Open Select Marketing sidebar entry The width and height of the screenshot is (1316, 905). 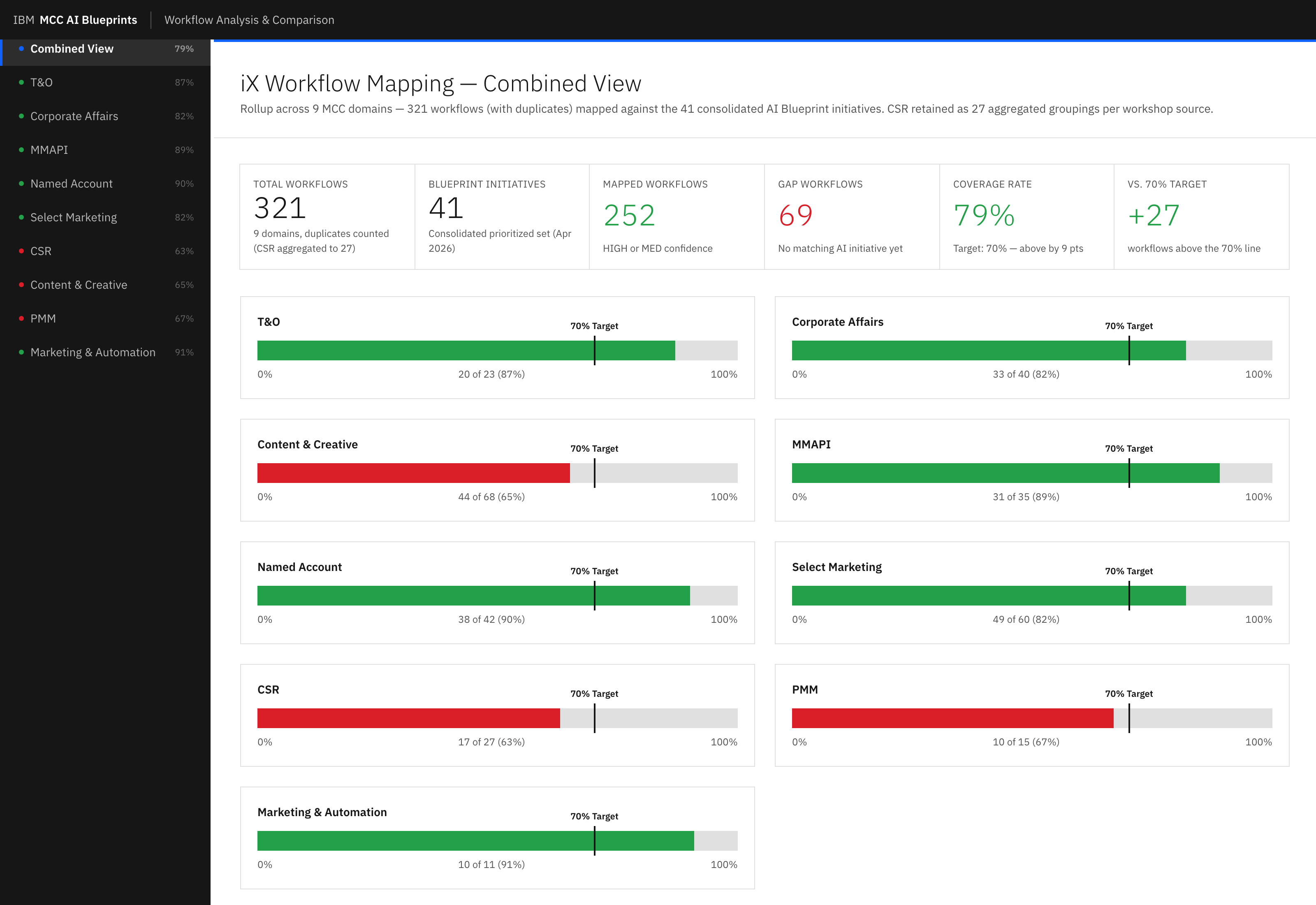click(105, 218)
